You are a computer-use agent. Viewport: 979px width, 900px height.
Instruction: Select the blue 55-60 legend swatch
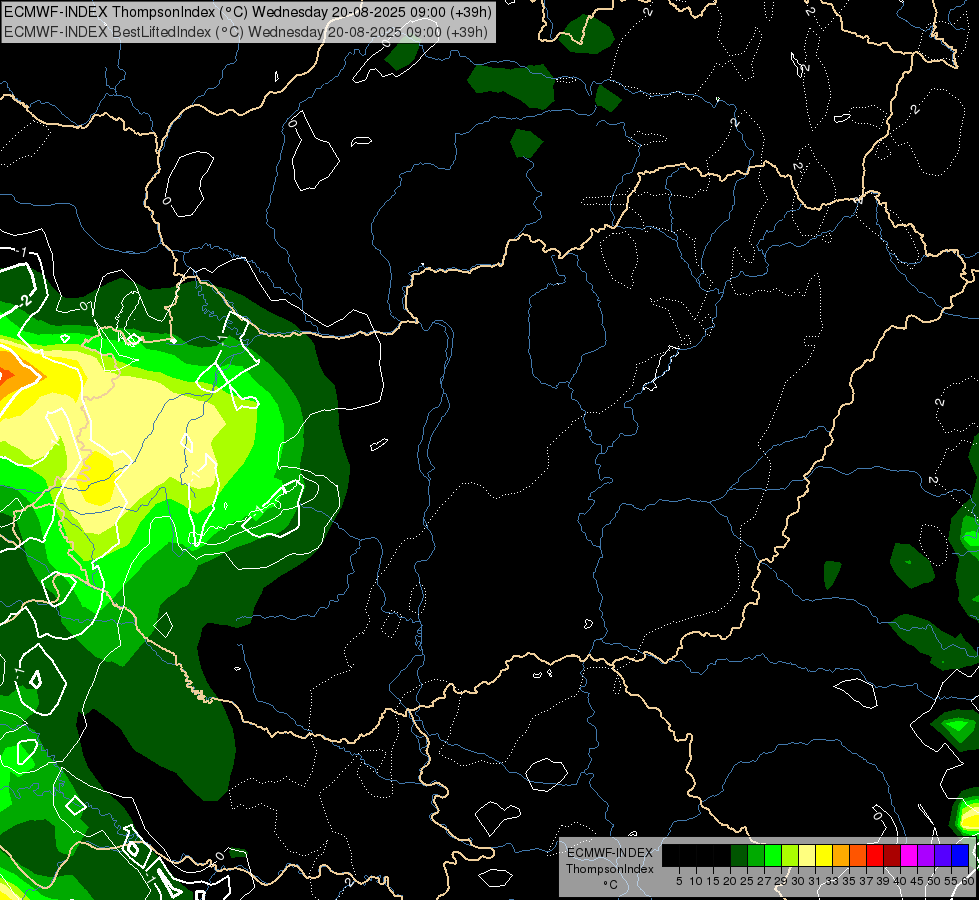pos(960,855)
